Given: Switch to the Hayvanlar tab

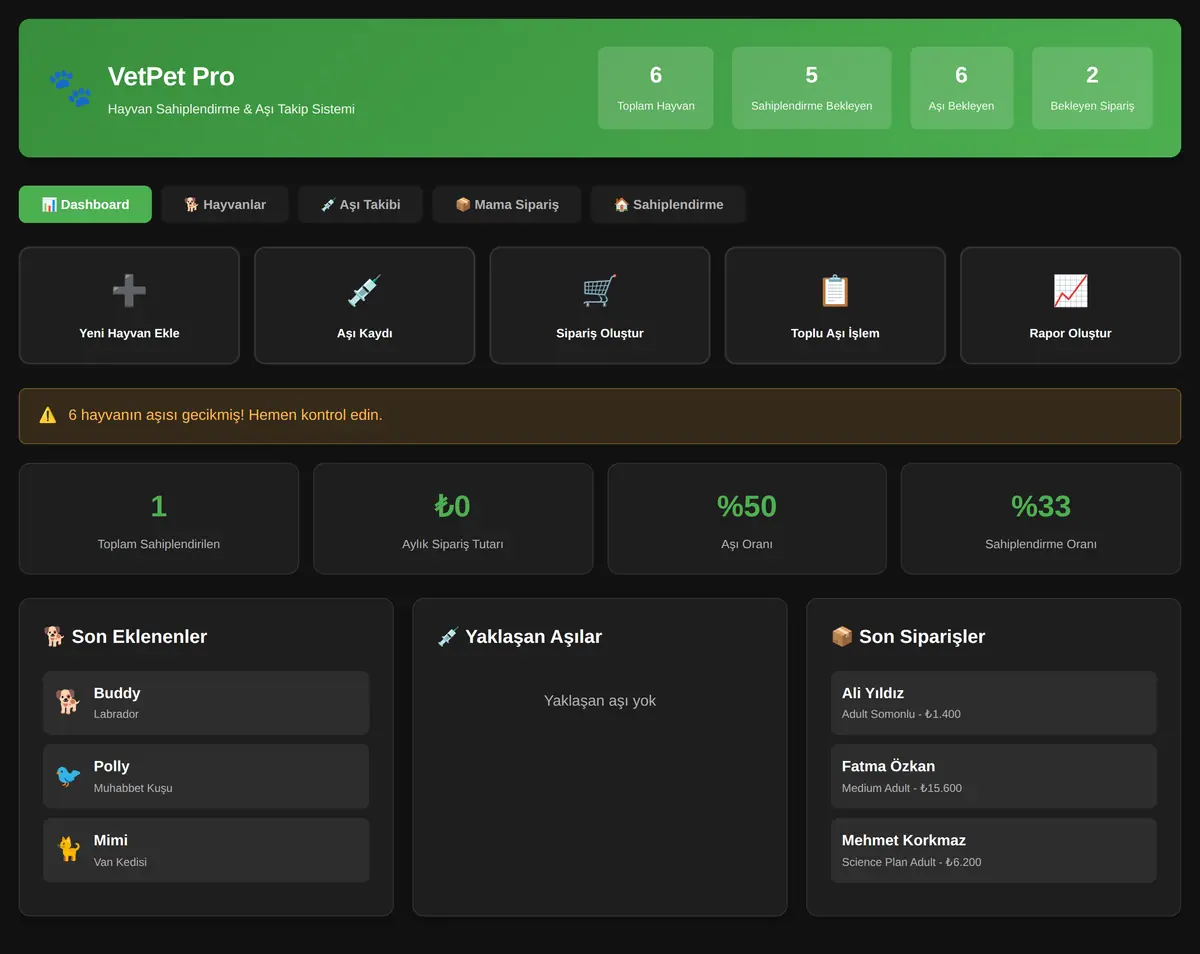Looking at the screenshot, I should 225,204.
